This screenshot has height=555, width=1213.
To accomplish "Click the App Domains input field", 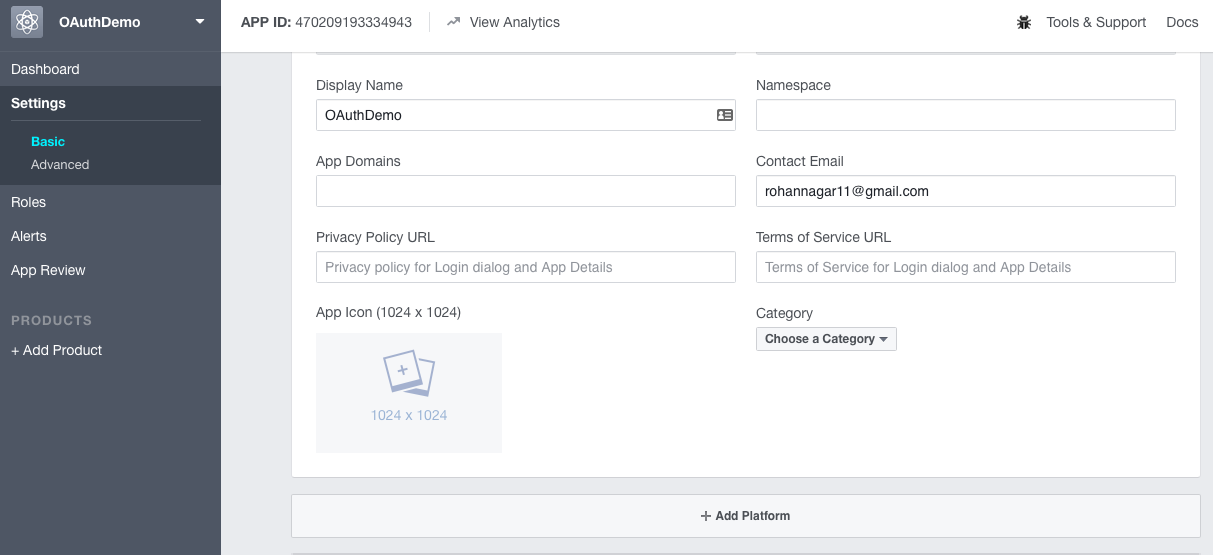I will 526,191.
